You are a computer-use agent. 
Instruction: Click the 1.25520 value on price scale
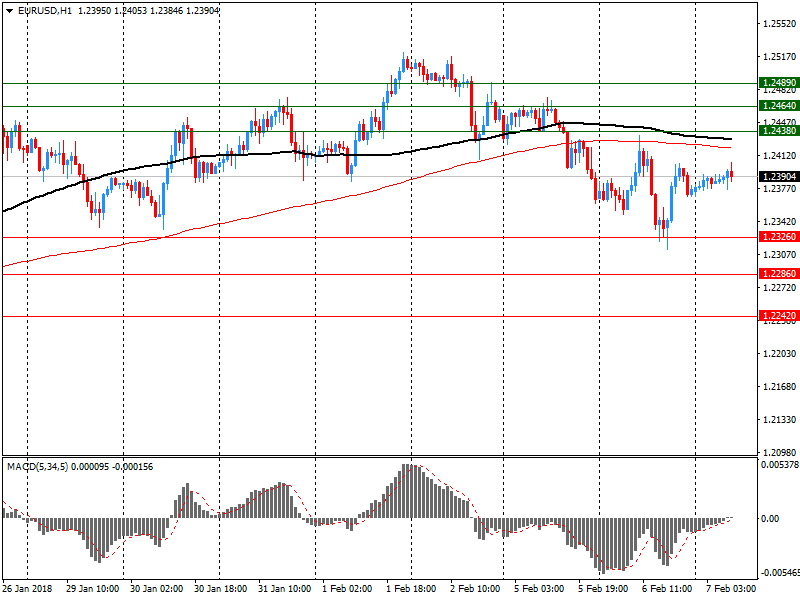coord(778,23)
